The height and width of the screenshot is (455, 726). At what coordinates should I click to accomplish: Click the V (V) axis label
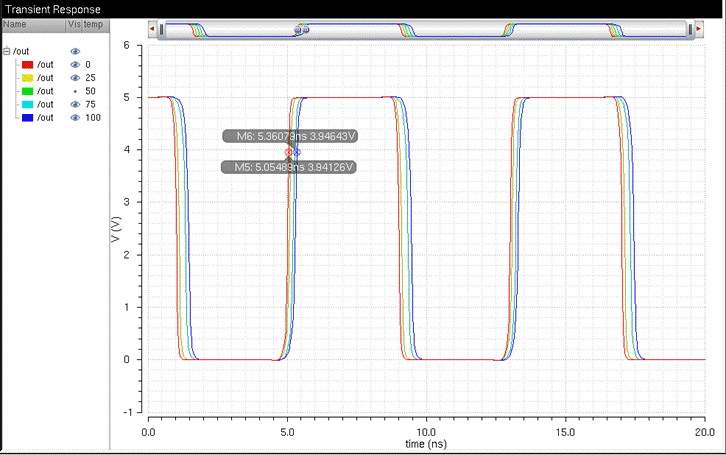pyautogui.click(x=116, y=229)
